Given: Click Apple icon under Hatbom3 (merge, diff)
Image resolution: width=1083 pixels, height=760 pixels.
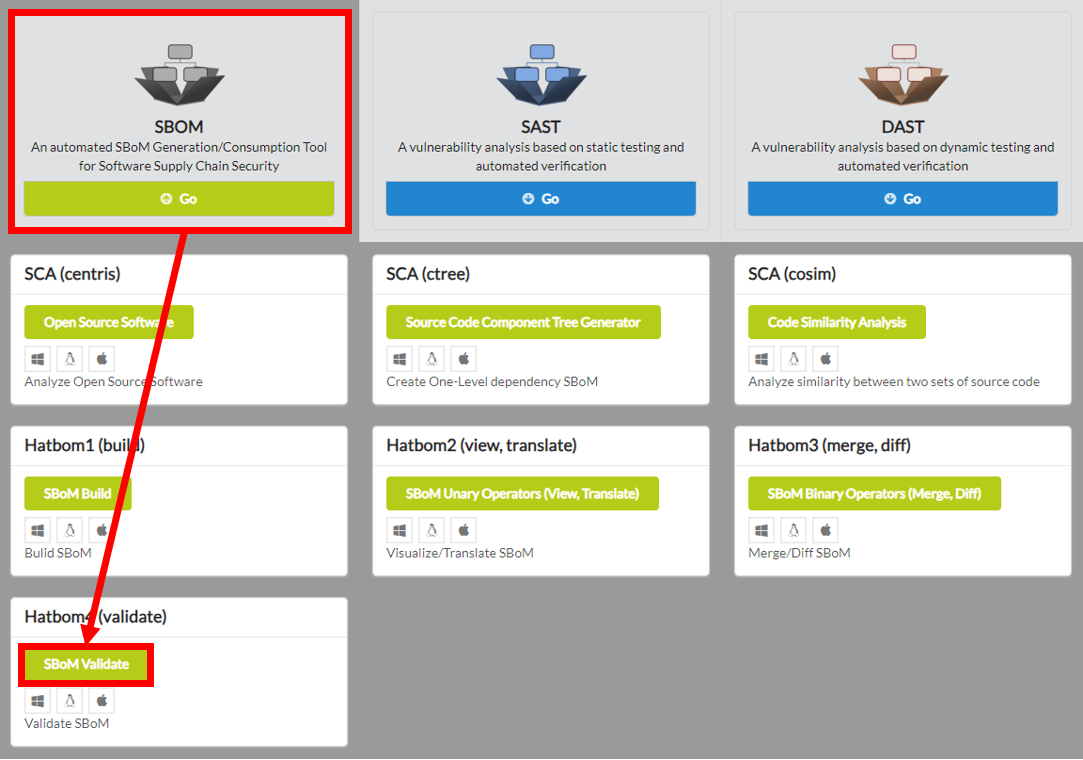Looking at the screenshot, I should (x=826, y=530).
